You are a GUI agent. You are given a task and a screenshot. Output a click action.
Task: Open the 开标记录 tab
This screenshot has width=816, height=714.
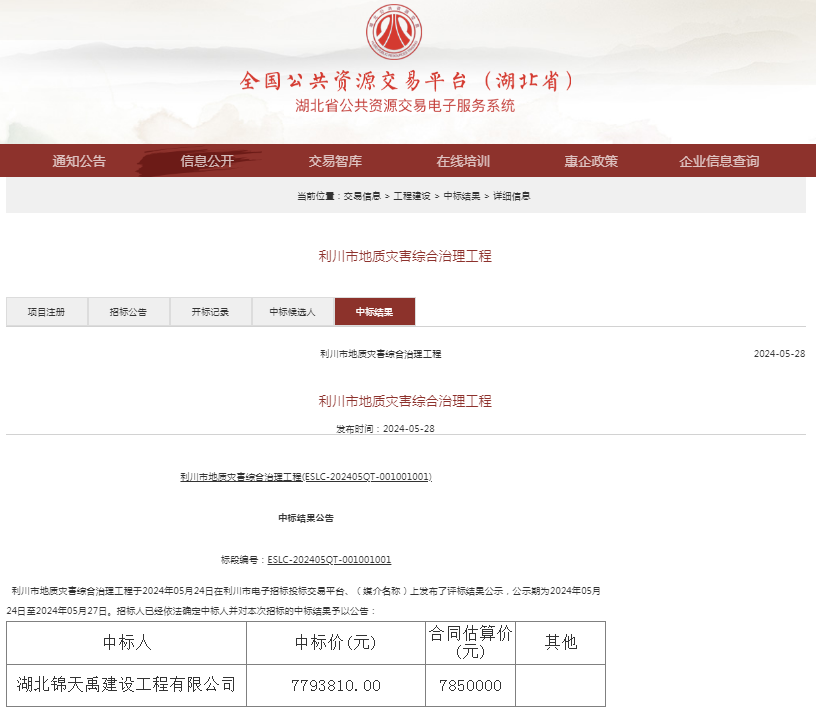point(210,312)
